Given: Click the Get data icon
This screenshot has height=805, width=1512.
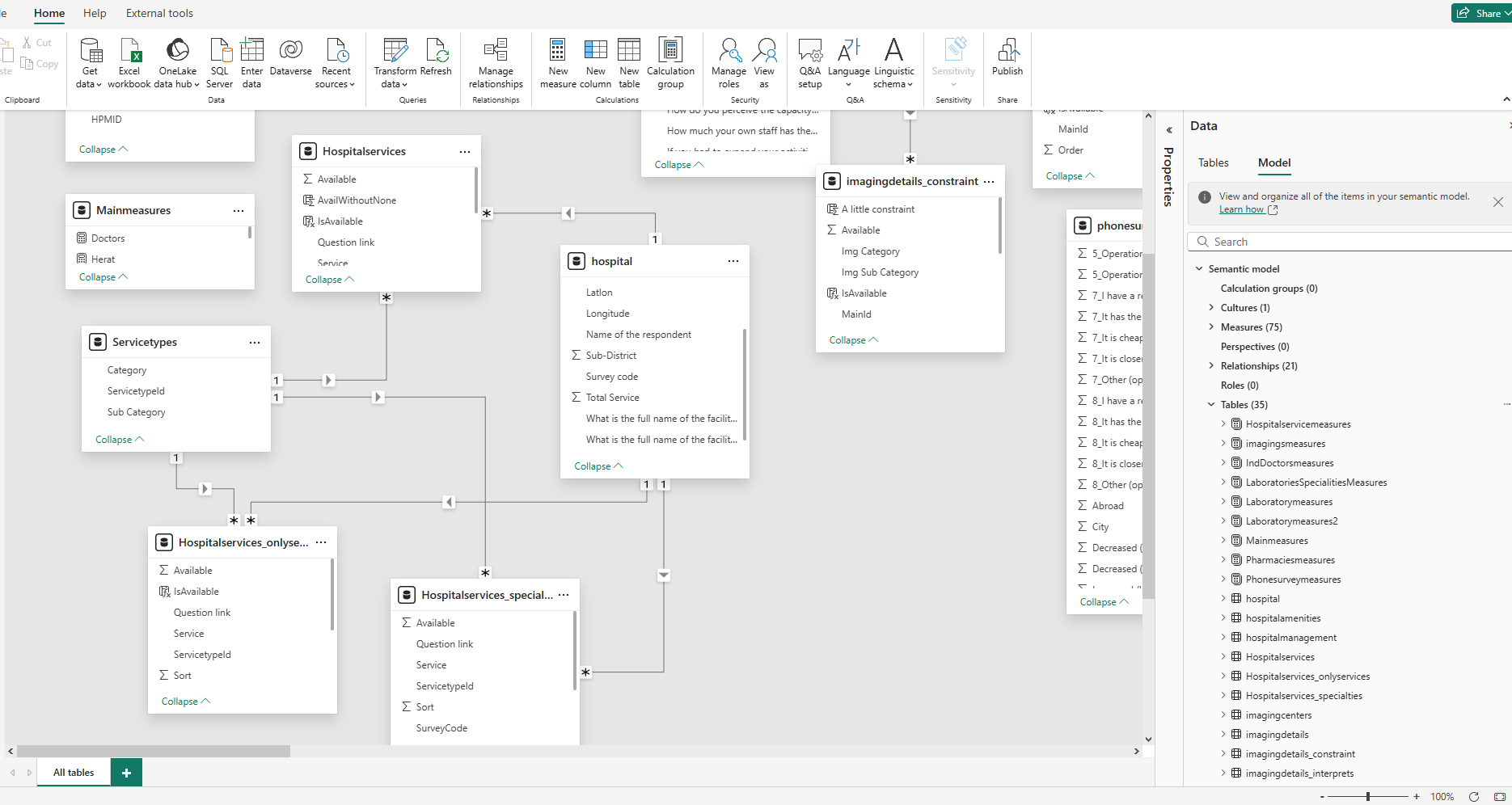Looking at the screenshot, I should tap(90, 52).
